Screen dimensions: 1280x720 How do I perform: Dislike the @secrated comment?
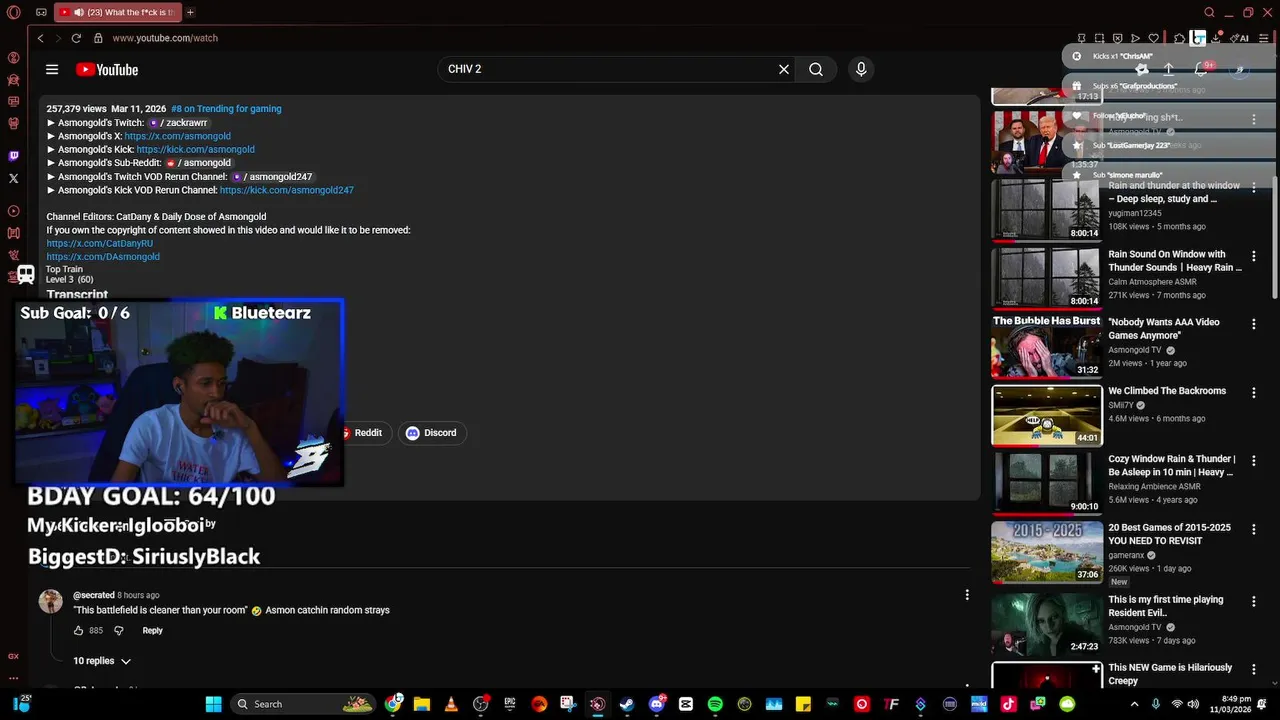(x=118, y=631)
